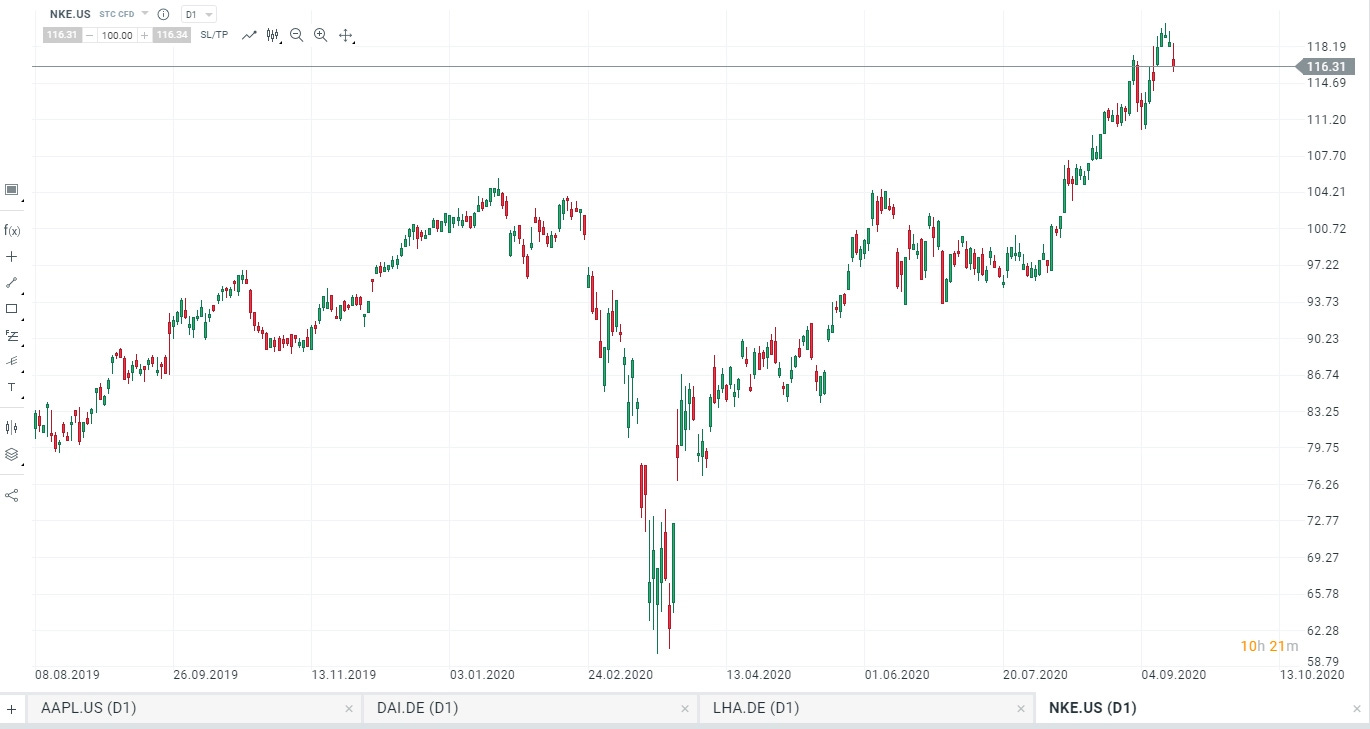Click the zoom in magnifier icon
This screenshot has width=1370, height=729.
(x=320, y=35)
